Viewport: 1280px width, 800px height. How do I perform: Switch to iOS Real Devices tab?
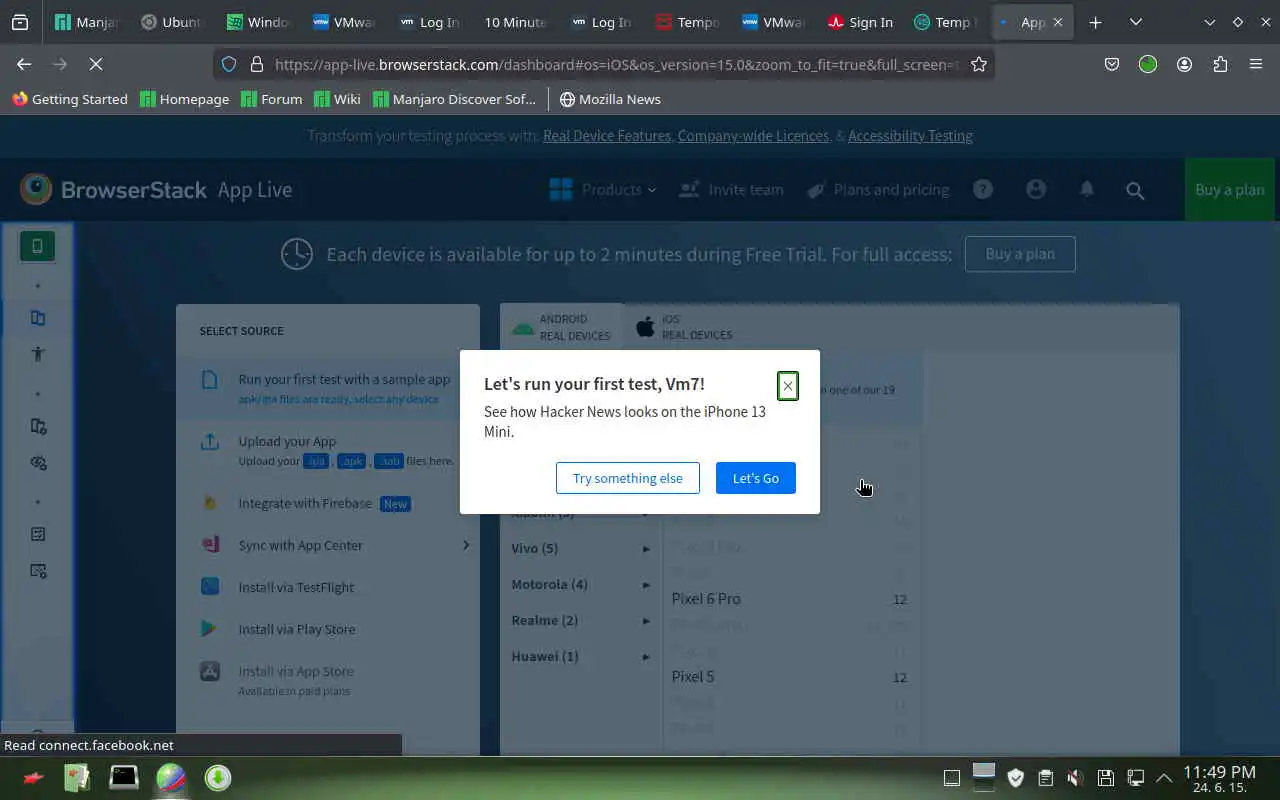[684, 327]
